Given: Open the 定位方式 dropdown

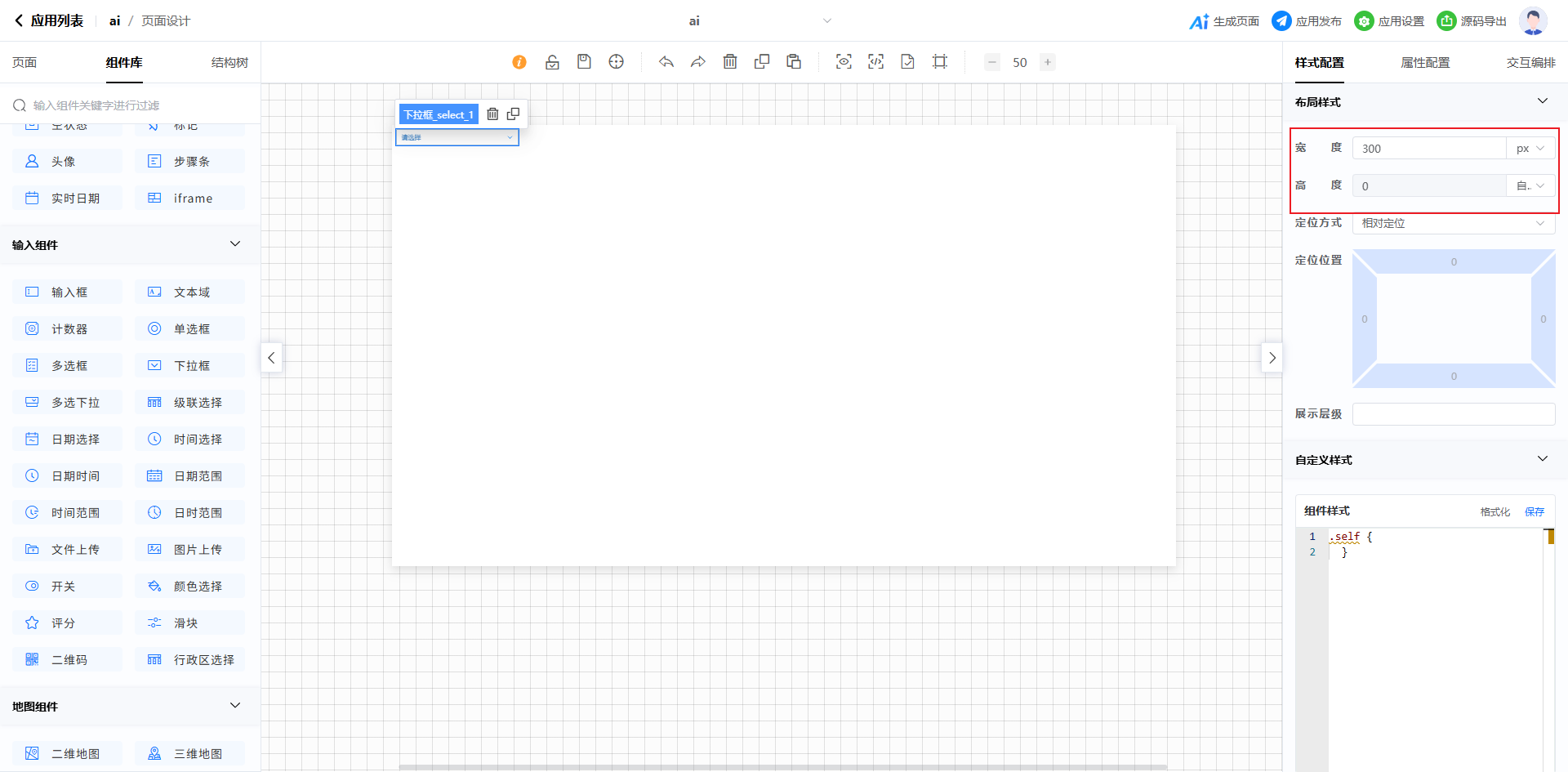Looking at the screenshot, I should point(1453,223).
